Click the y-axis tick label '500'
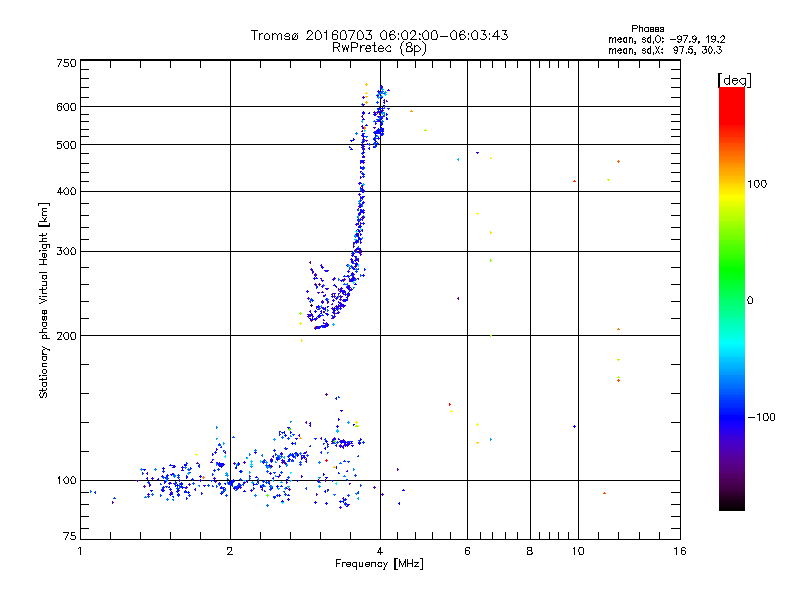The image size is (800, 600). point(66,145)
